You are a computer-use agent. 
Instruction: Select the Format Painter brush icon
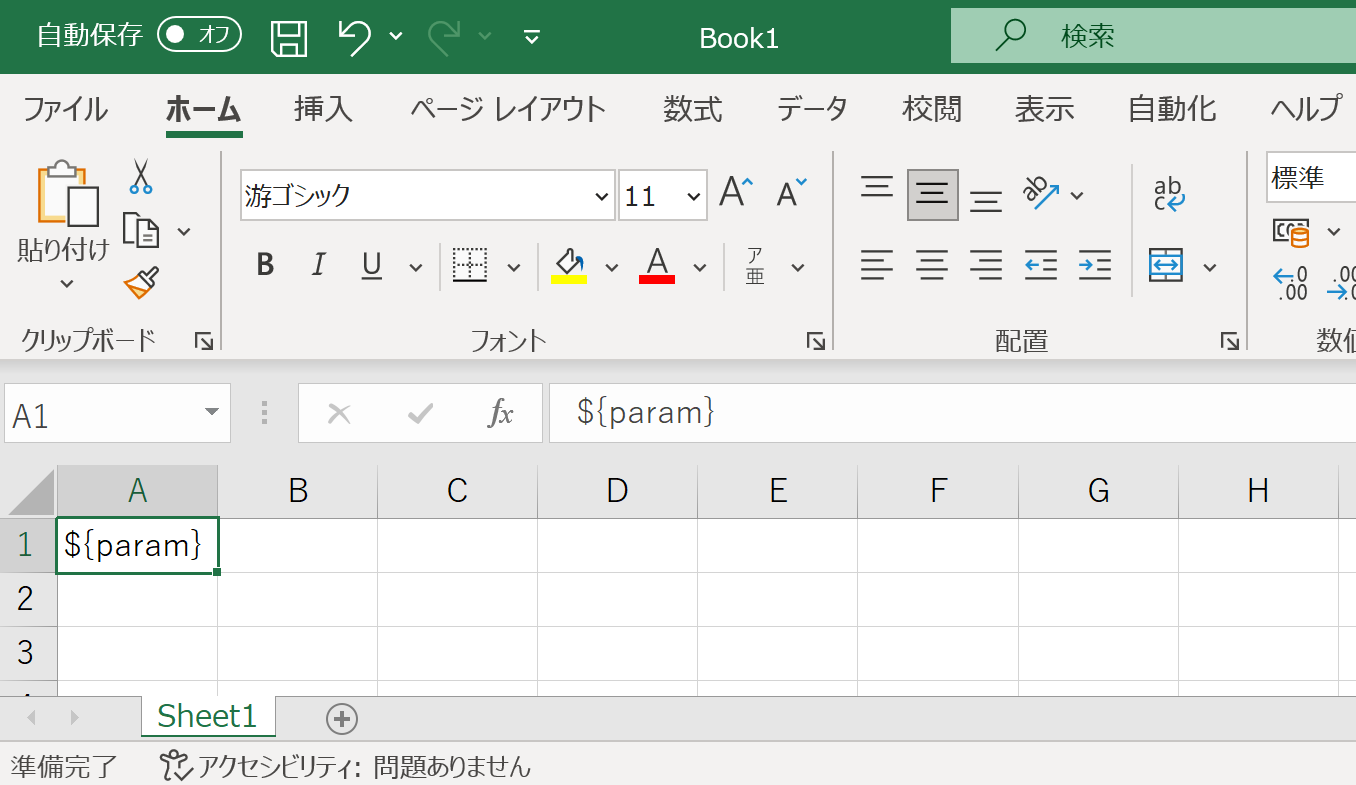coord(141,283)
